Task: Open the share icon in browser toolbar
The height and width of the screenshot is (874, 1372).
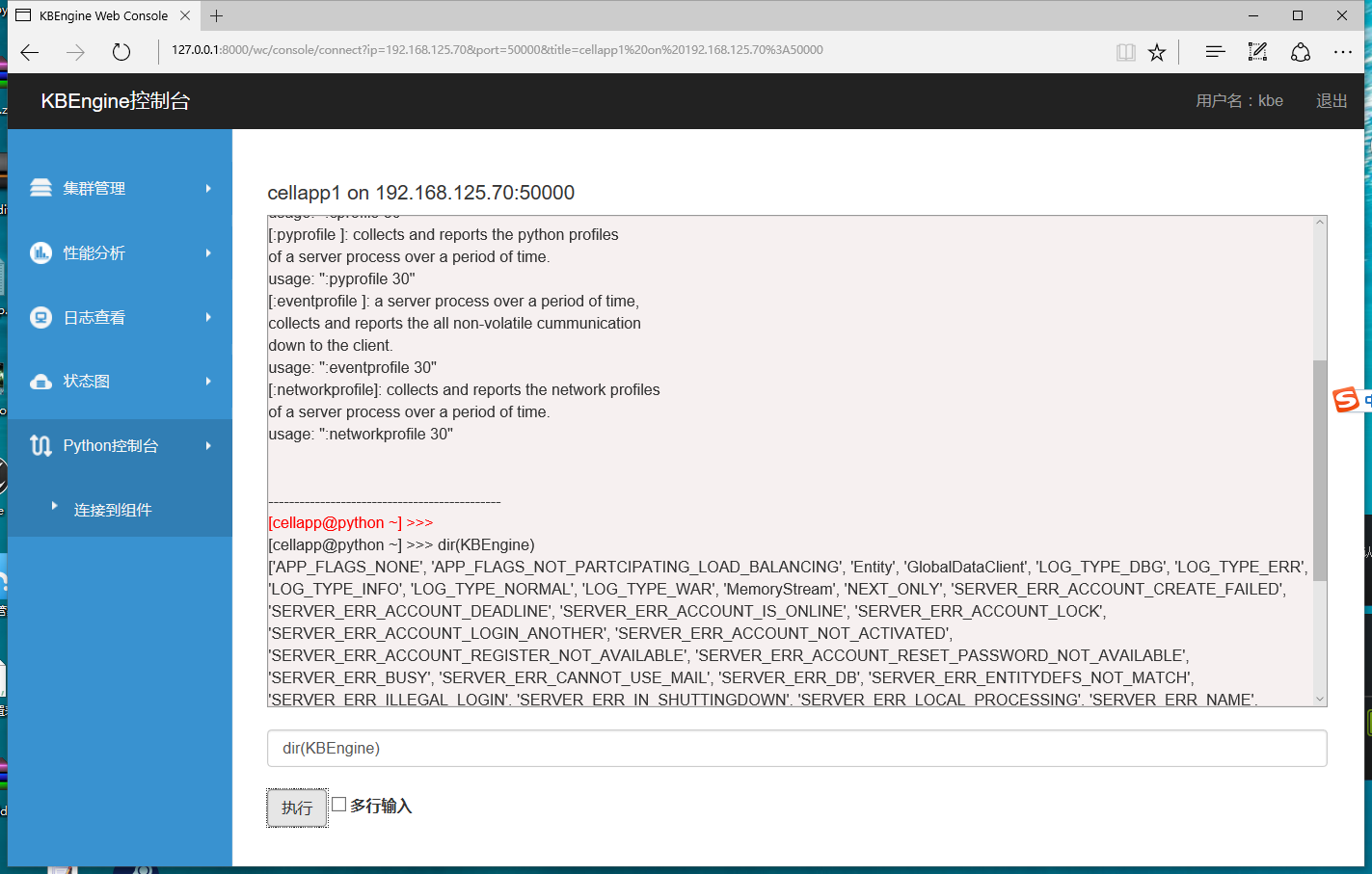Action: click(1301, 52)
